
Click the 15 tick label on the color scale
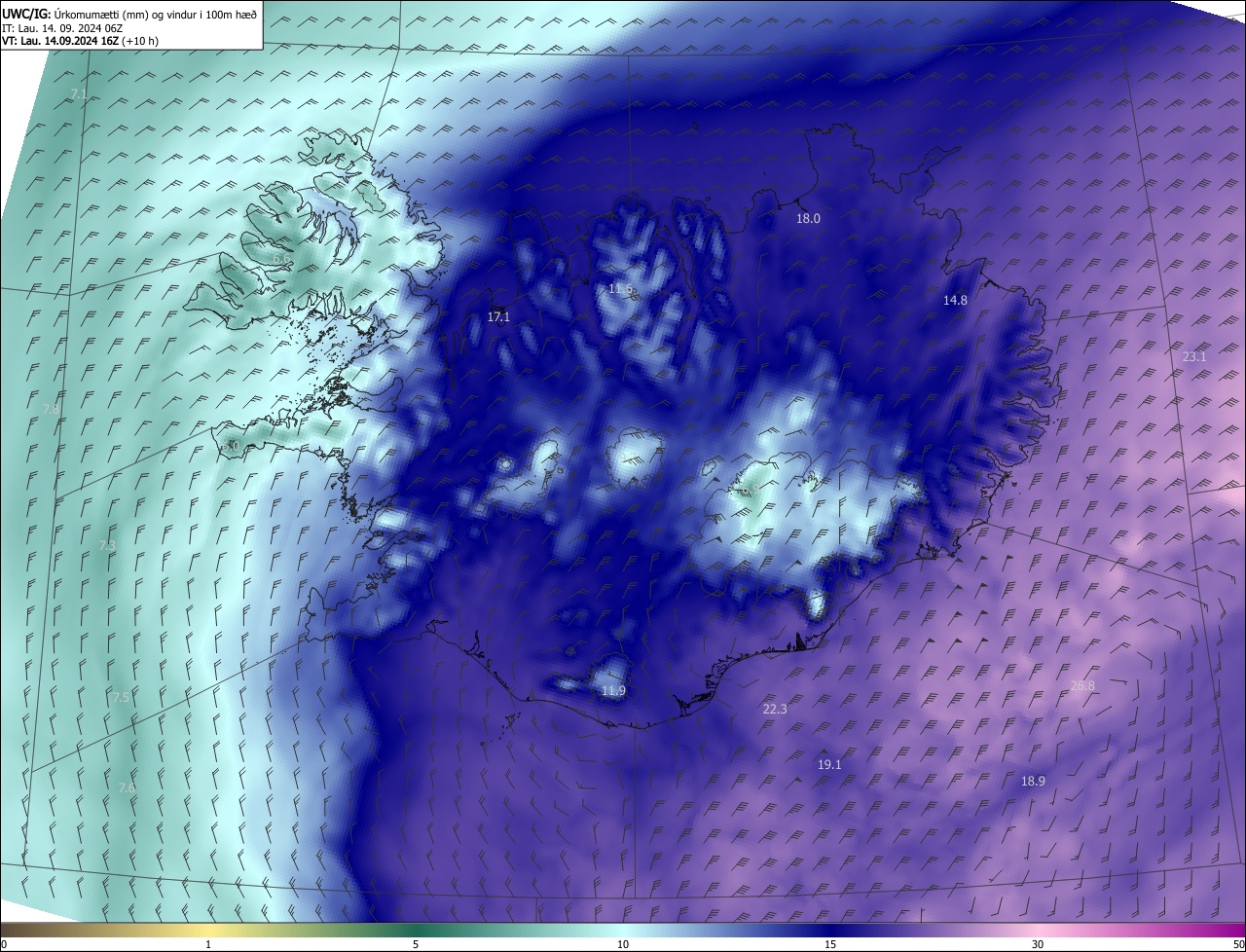pos(830,945)
